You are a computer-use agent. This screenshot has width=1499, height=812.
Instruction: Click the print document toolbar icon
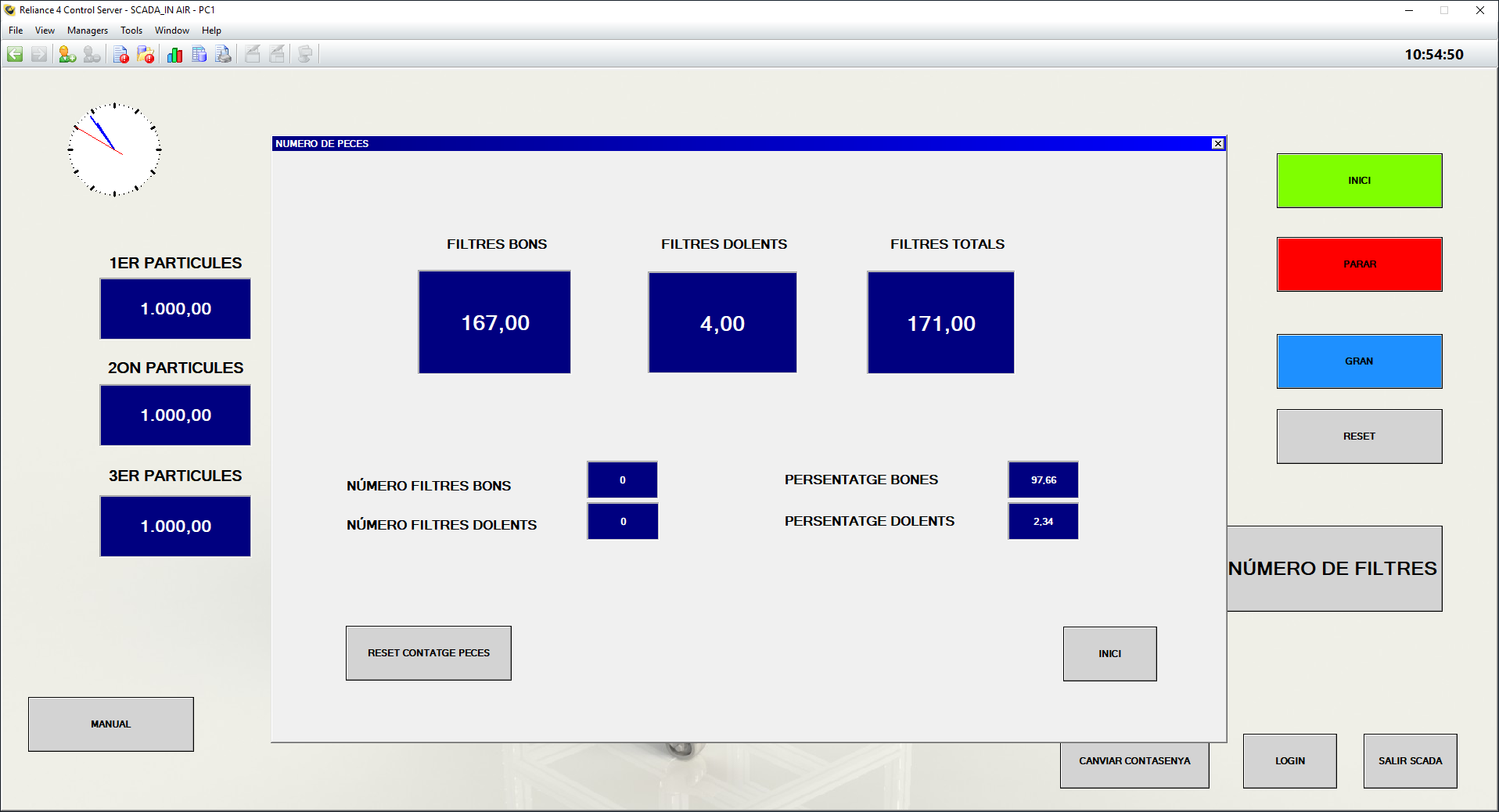click(224, 54)
